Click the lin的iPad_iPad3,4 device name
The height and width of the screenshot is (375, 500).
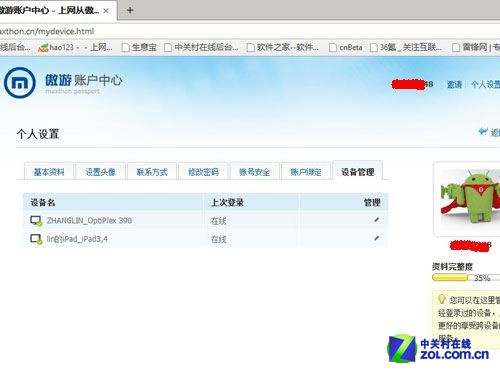(77, 239)
